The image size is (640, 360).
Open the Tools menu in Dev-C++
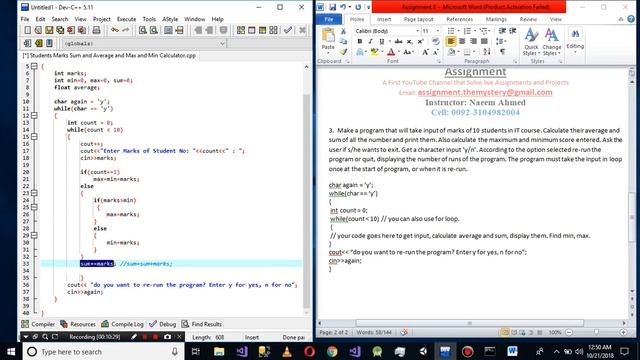149,19
